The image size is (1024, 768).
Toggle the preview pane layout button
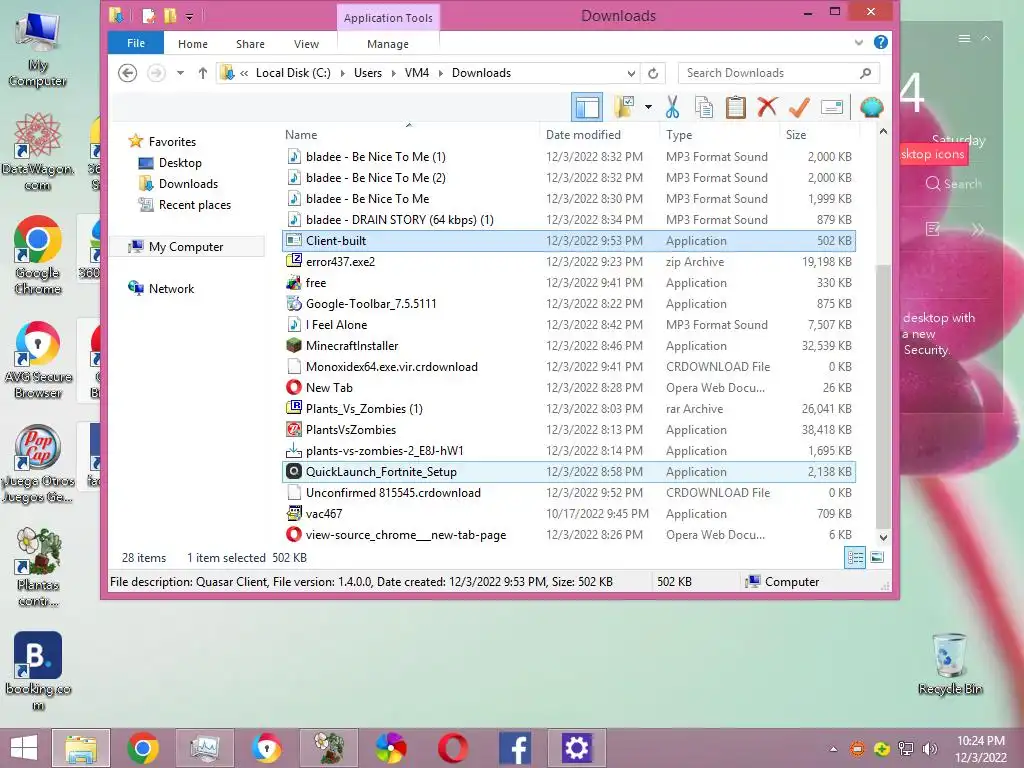(586, 107)
